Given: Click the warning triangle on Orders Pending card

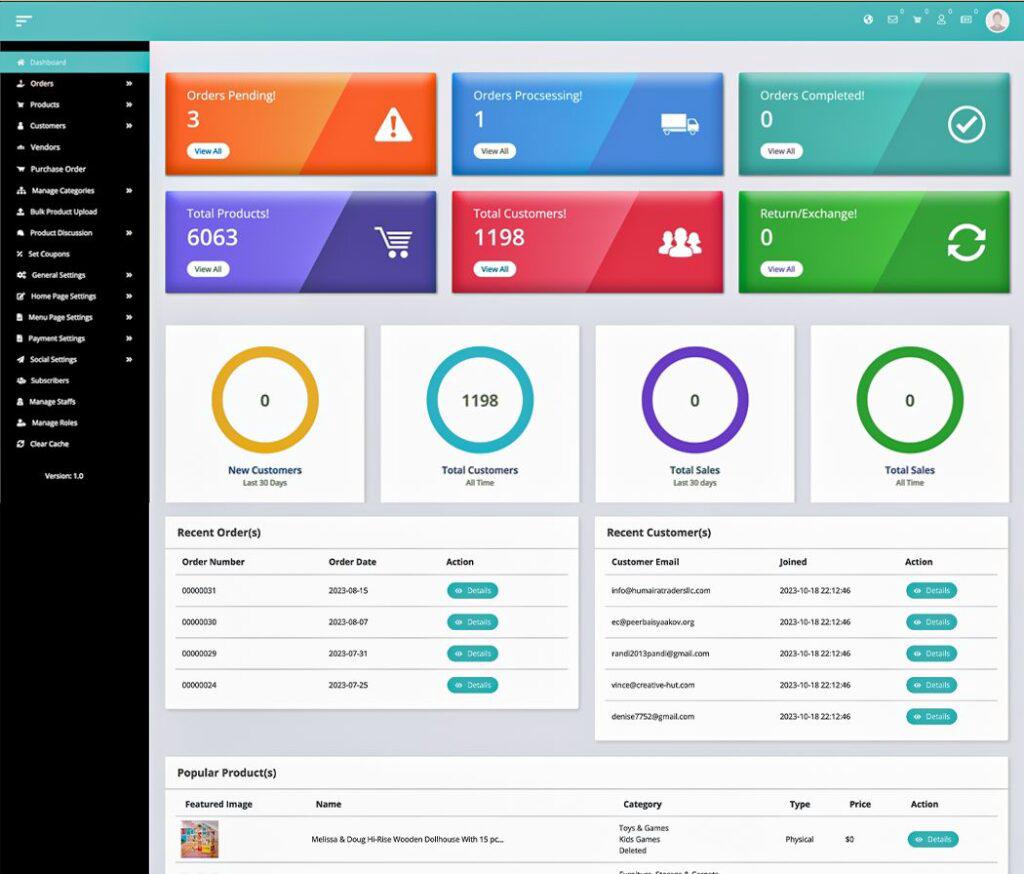Looking at the screenshot, I should pyautogui.click(x=393, y=125).
